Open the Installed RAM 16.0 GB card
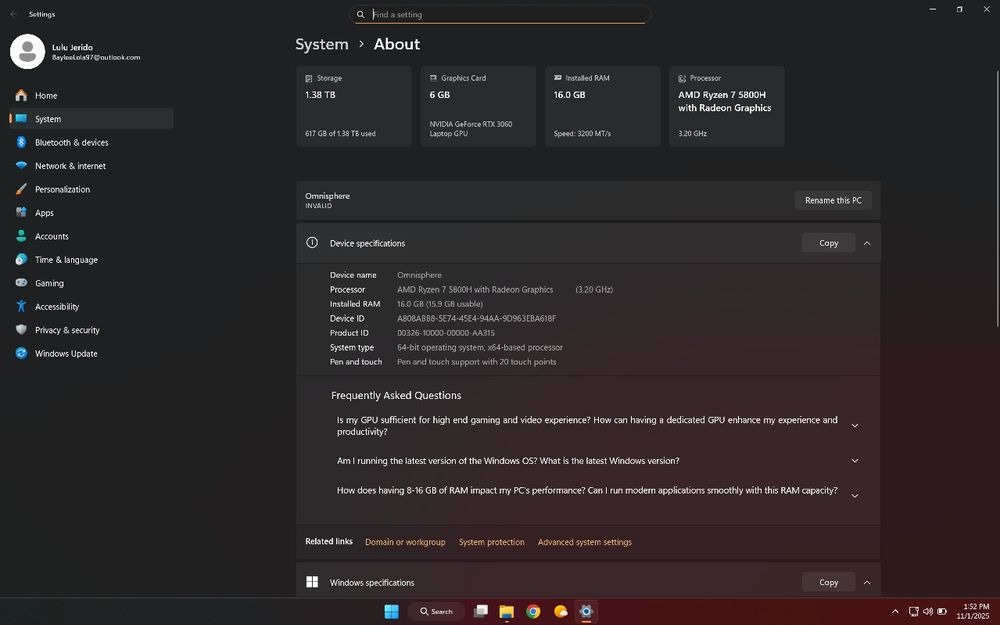This screenshot has height=625, width=1000. point(603,107)
